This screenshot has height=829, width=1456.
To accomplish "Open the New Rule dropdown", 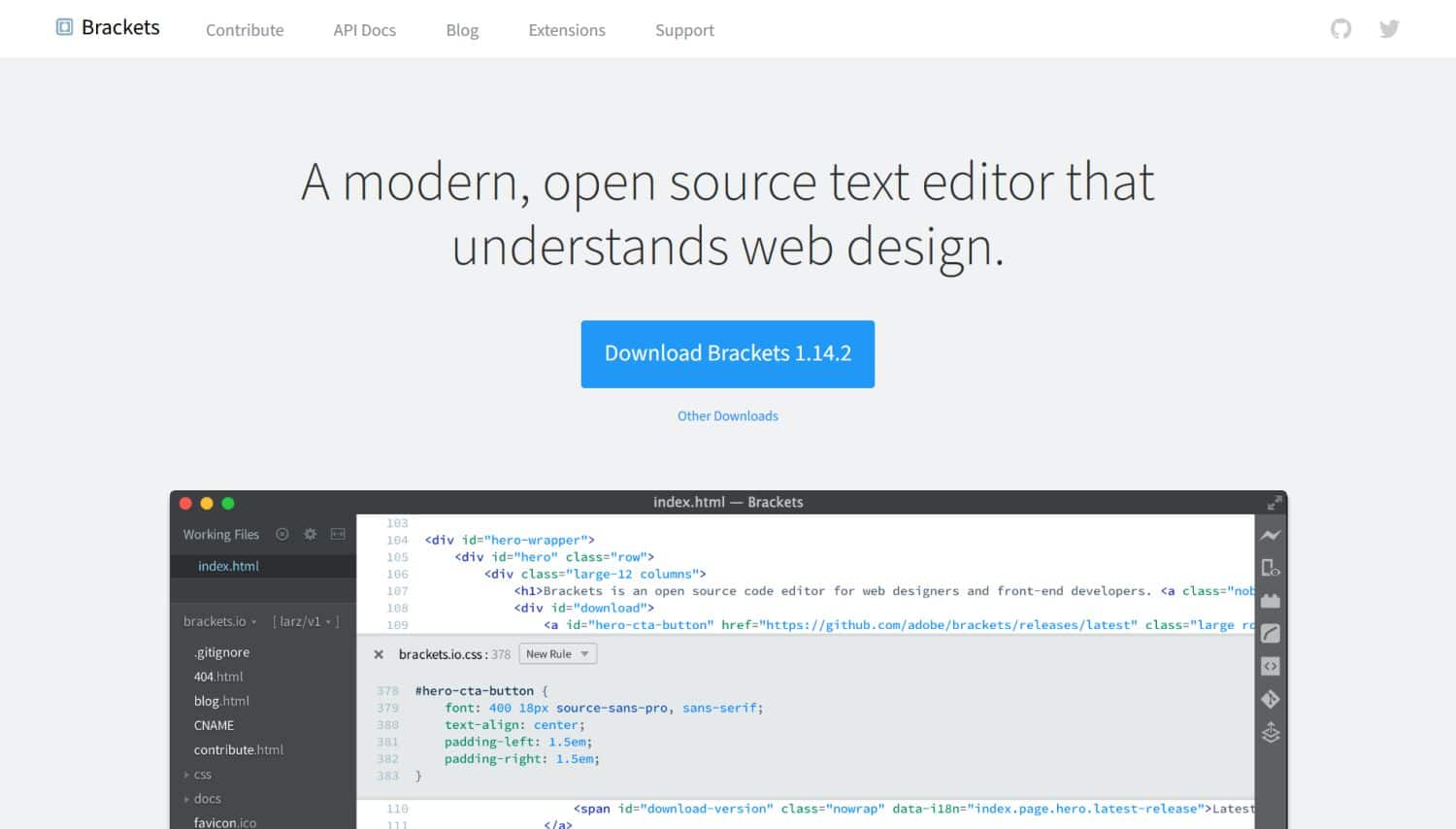I will (x=556, y=653).
